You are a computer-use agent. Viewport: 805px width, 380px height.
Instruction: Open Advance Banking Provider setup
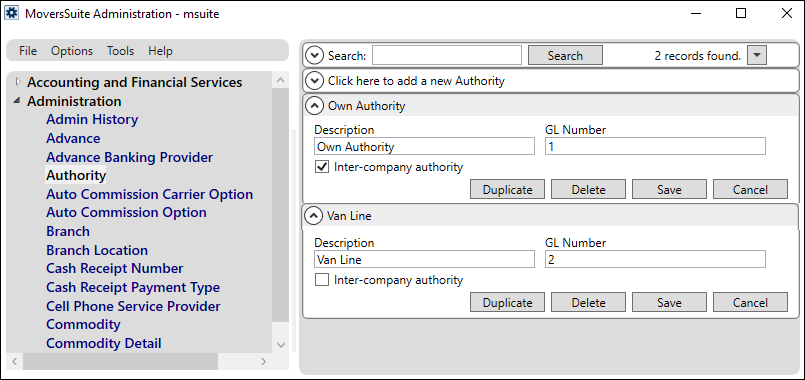(x=129, y=157)
